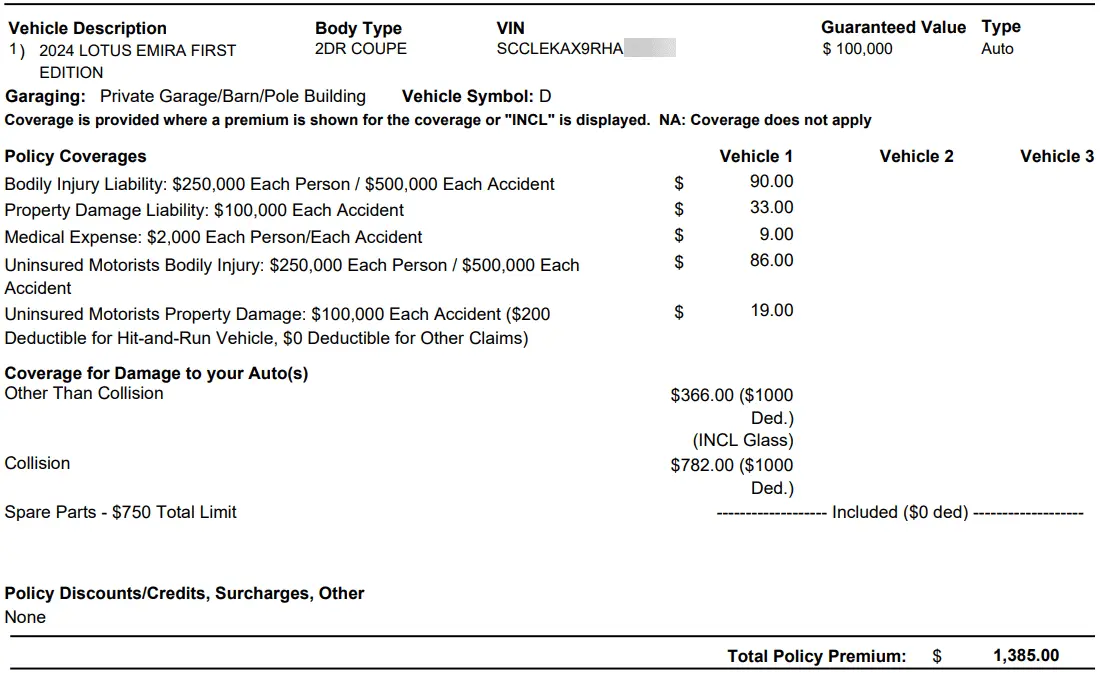The image size is (1103, 673).
Task: Click the 2024 Lotus Emira vehicle name
Action: tap(137, 51)
